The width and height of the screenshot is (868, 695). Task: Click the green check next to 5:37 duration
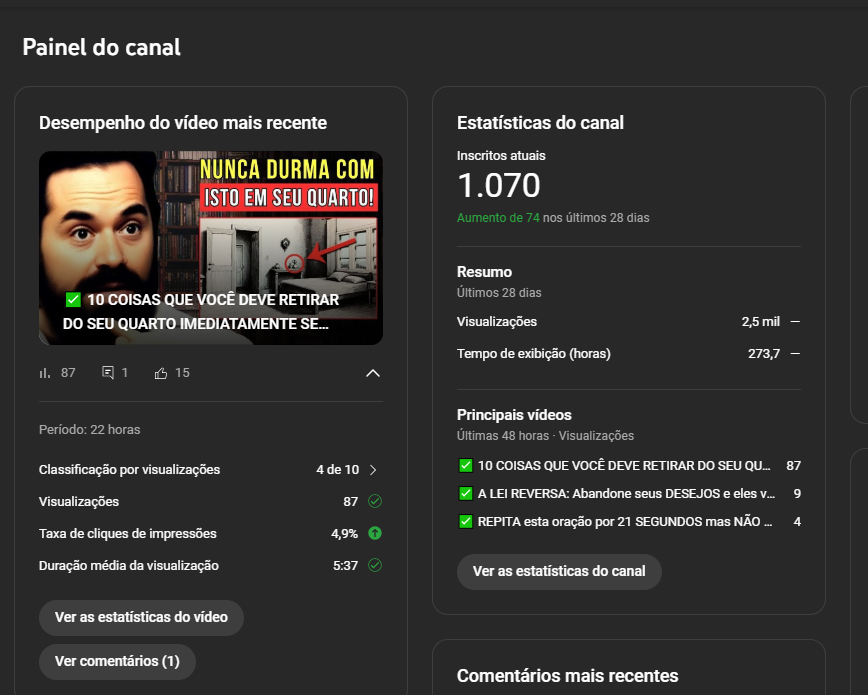[x=375, y=565]
